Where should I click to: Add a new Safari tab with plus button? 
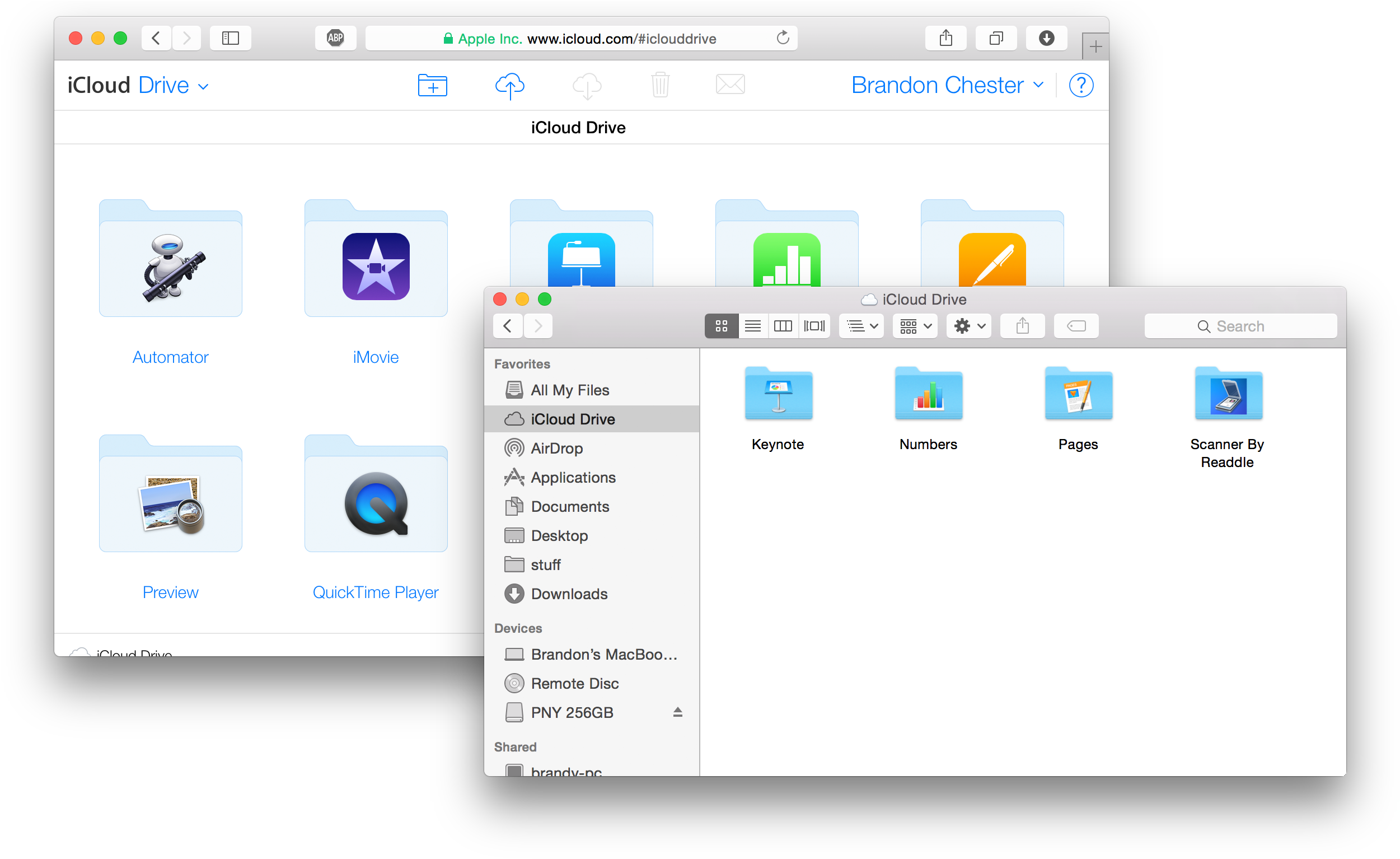(1095, 46)
